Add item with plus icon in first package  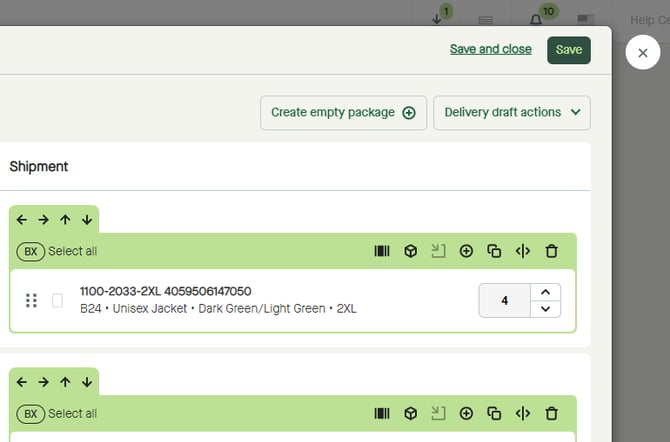coord(466,251)
